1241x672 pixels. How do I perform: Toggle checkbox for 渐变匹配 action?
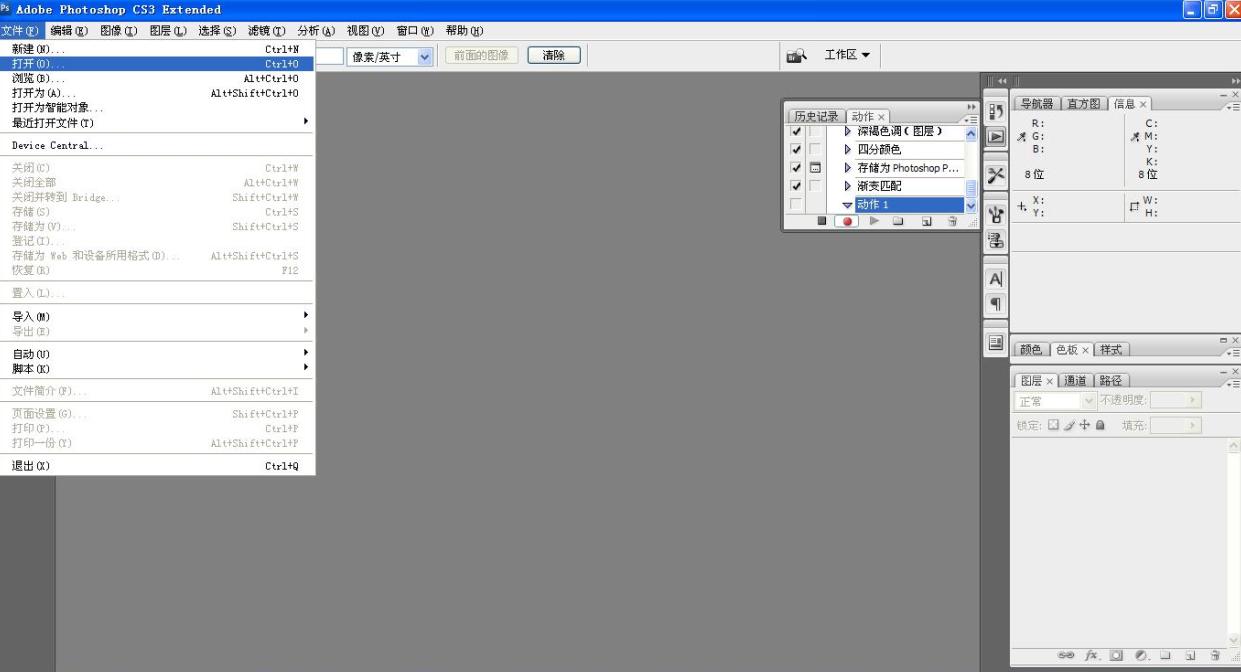[x=797, y=186]
